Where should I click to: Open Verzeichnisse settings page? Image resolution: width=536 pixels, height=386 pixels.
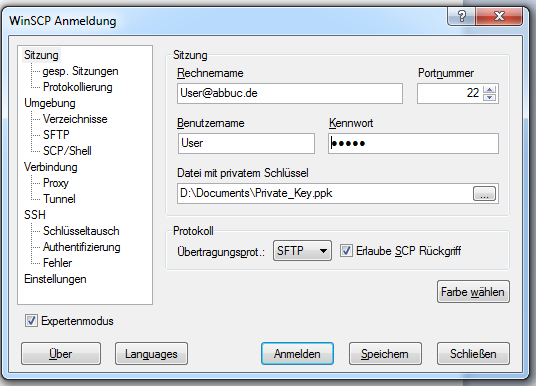(75, 119)
